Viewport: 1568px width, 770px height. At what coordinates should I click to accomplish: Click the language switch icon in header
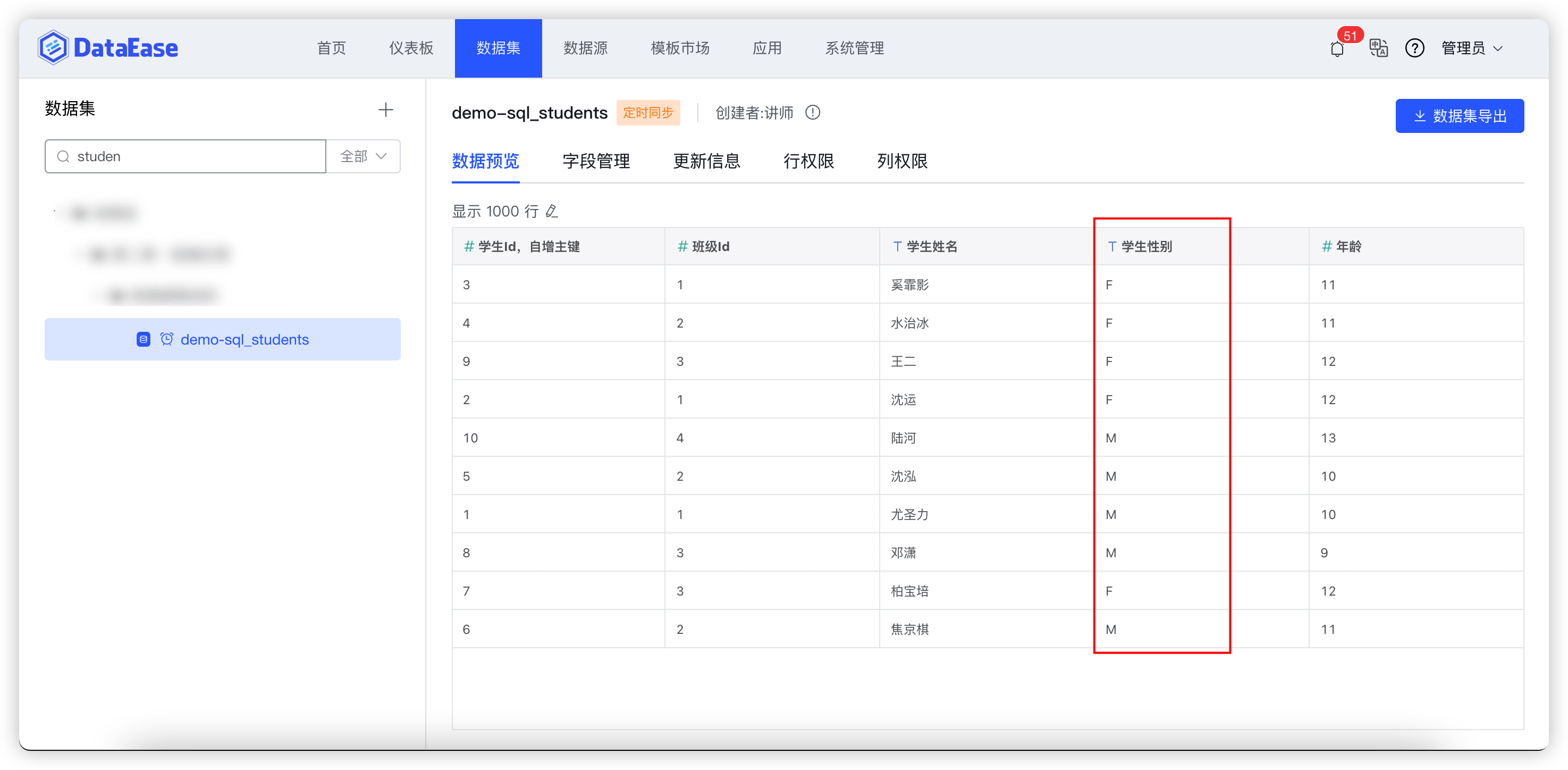[x=1379, y=48]
